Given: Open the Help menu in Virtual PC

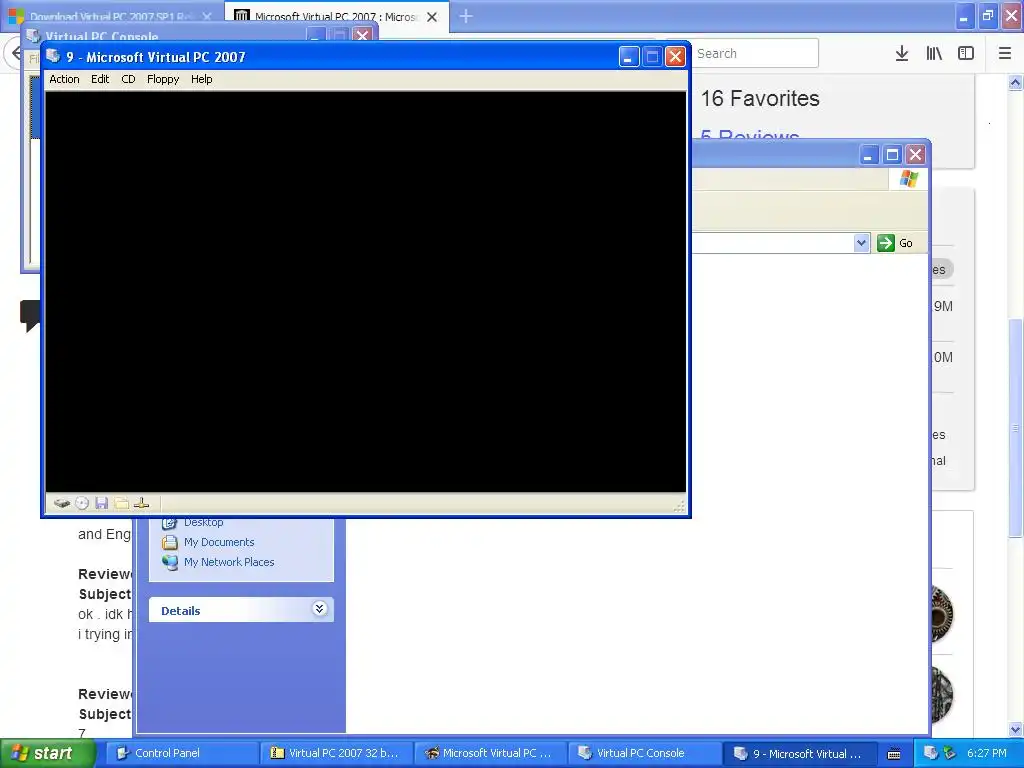Looking at the screenshot, I should [x=201, y=79].
